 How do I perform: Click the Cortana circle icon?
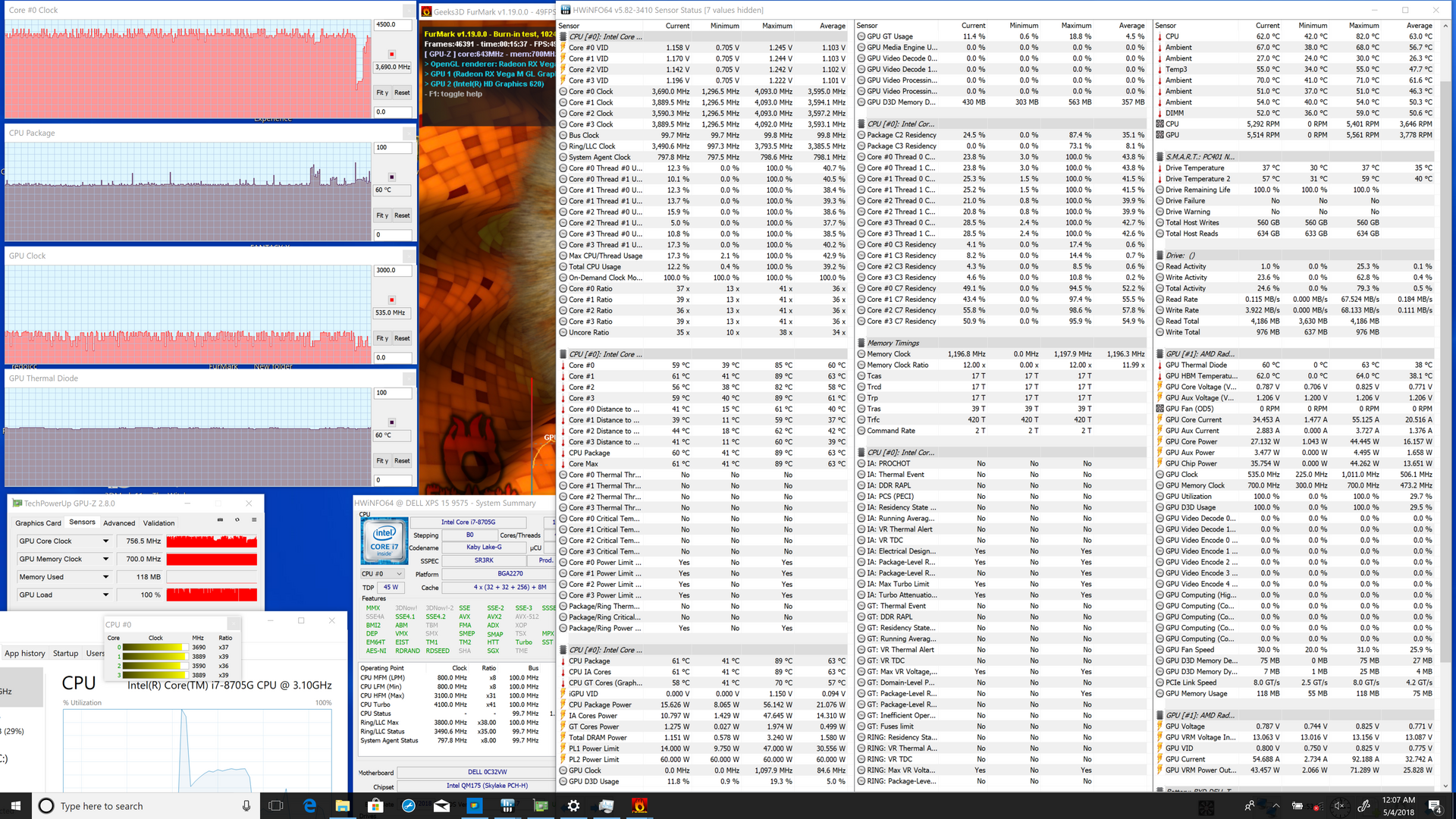(x=46, y=805)
